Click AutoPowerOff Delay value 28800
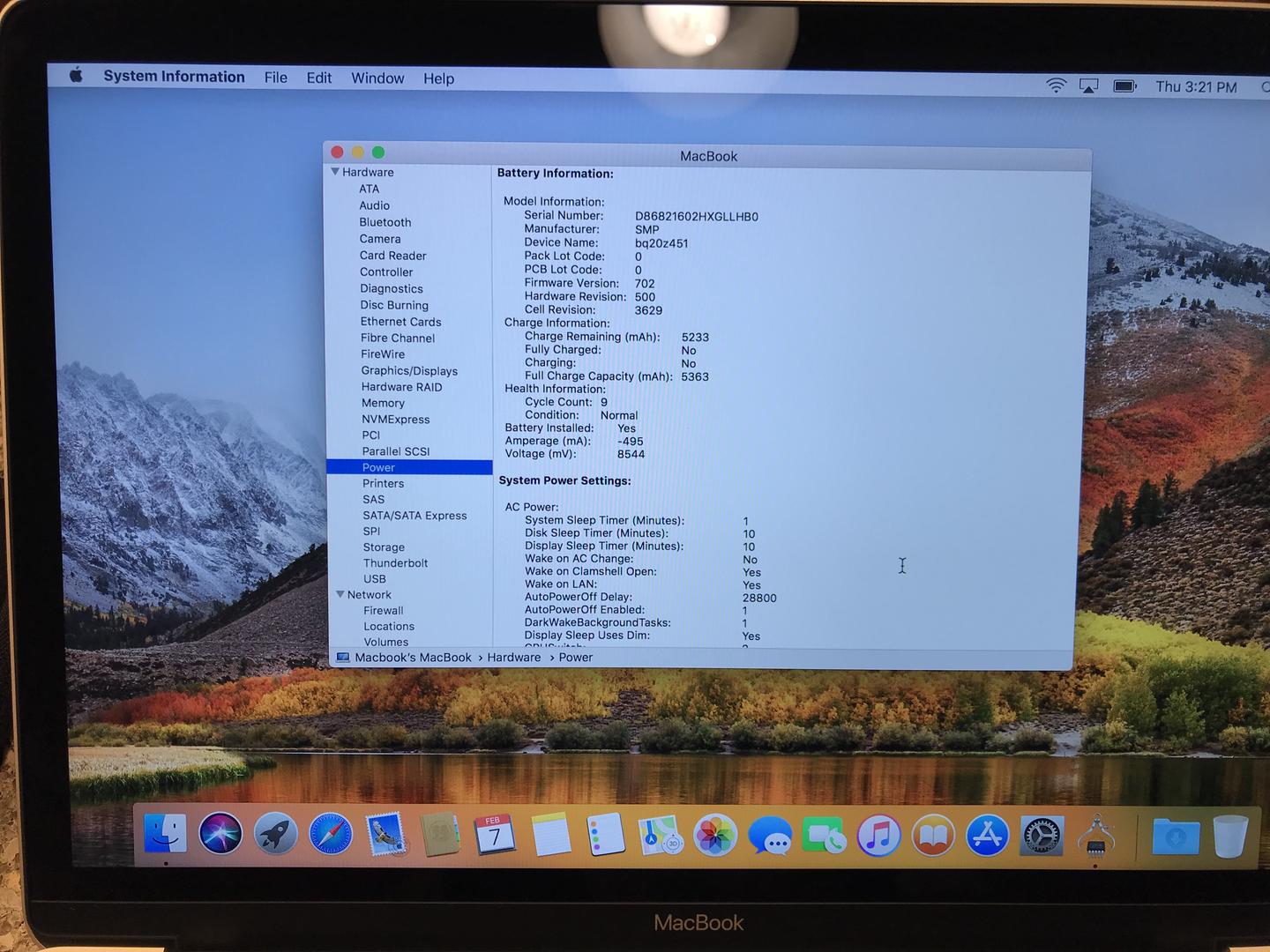This screenshot has height=952, width=1270. (x=759, y=598)
